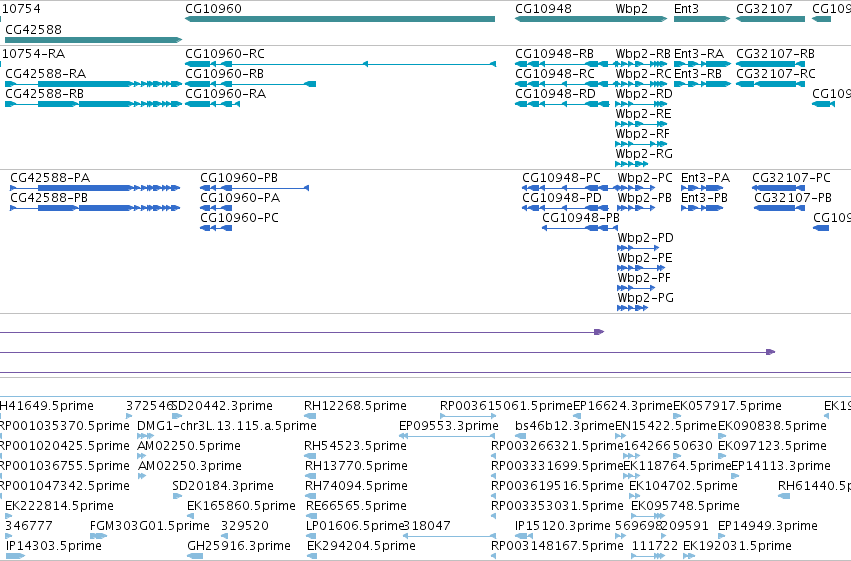This screenshot has height=561, width=851.
Task: Select EST RH12268.5prime
Action: pyautogui.click(x=355, y=406)
